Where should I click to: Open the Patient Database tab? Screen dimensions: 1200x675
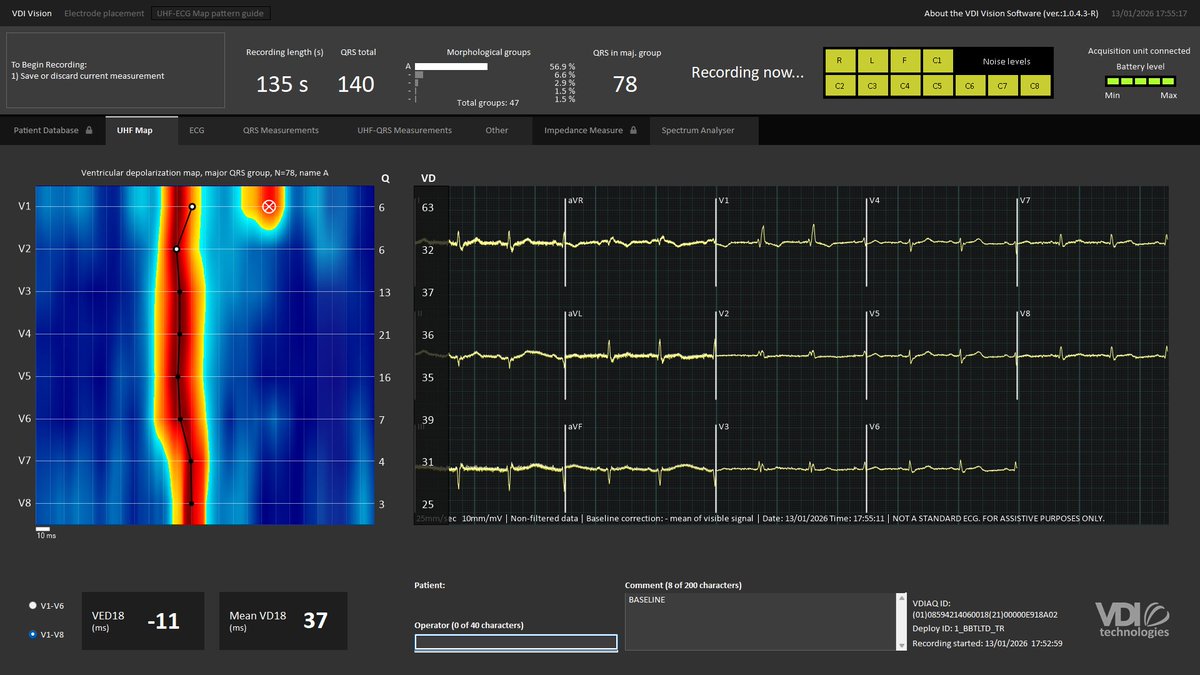(x=51, y=130)
